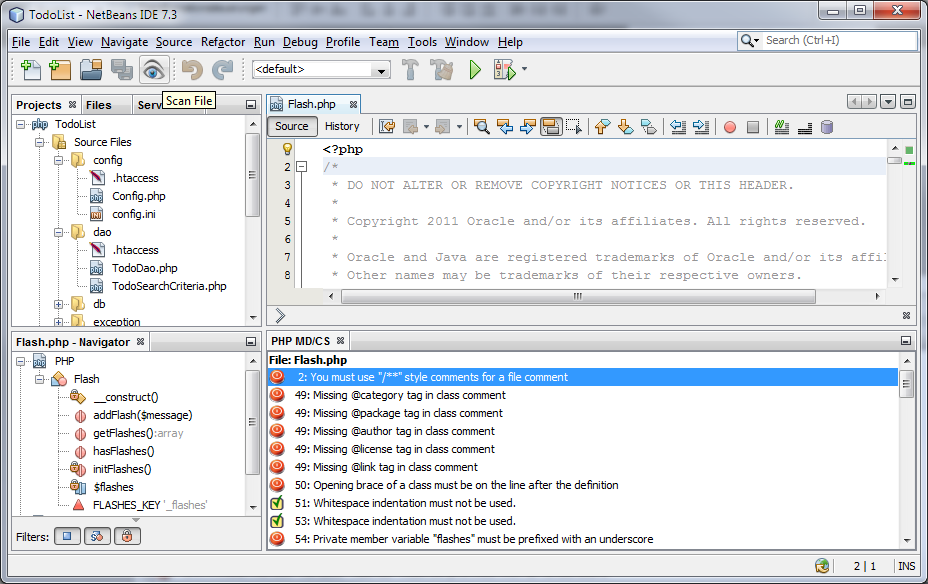Run the project with green play icon

coord(475,70)
